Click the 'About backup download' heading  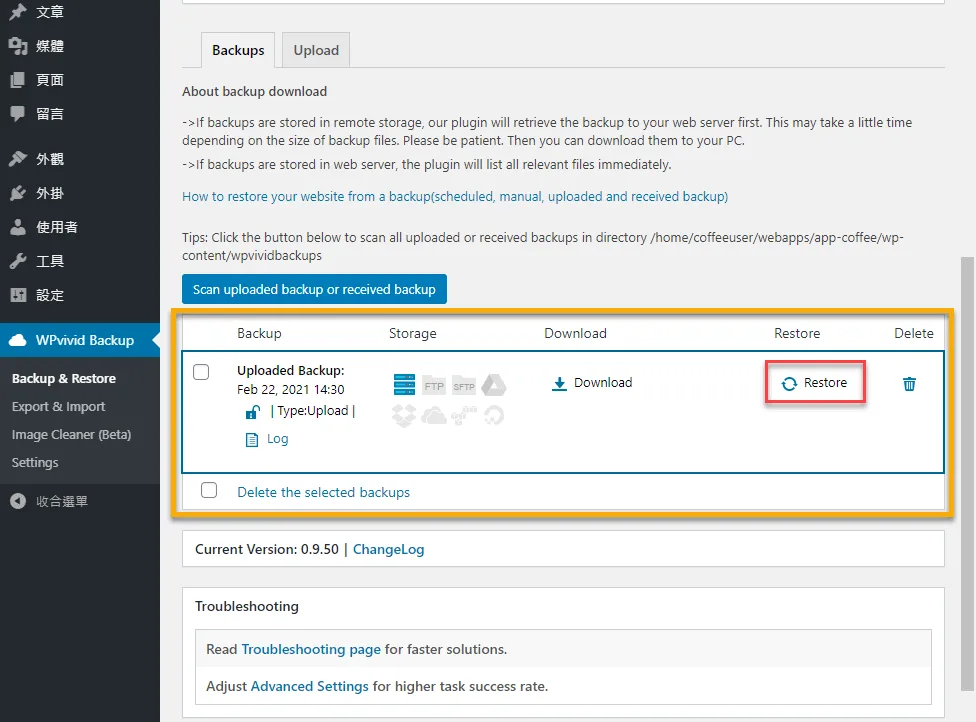[255, 91]
